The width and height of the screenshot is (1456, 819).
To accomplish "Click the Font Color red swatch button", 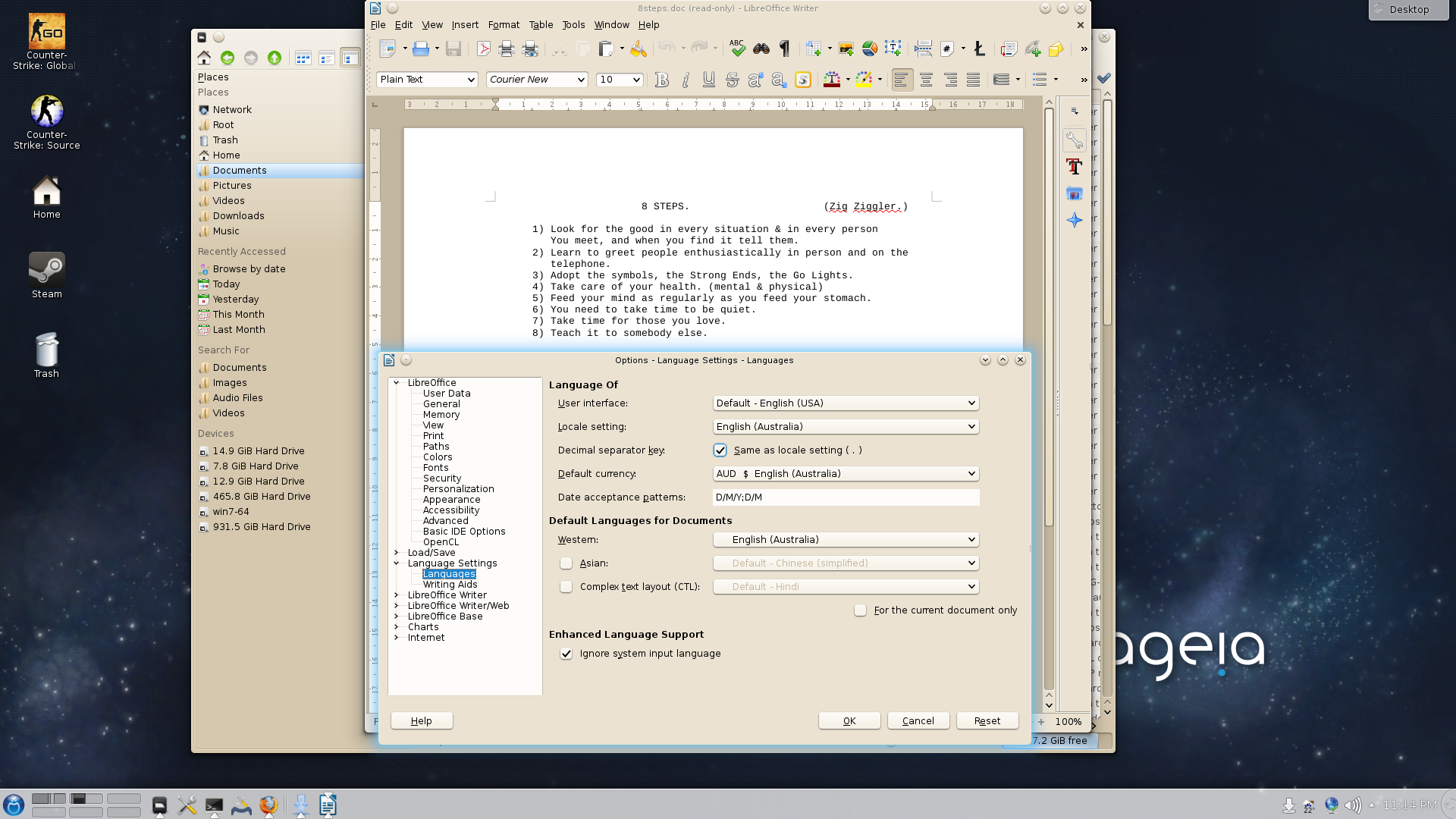I will pos(832,80).
